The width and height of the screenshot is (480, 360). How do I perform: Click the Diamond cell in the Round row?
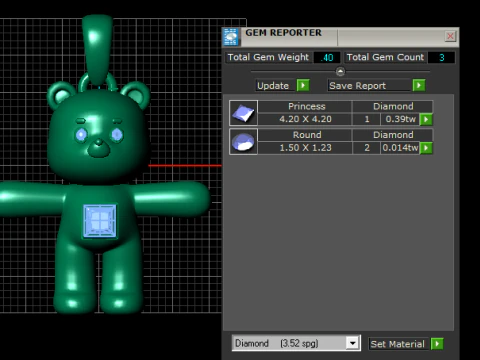click(393, 135)
